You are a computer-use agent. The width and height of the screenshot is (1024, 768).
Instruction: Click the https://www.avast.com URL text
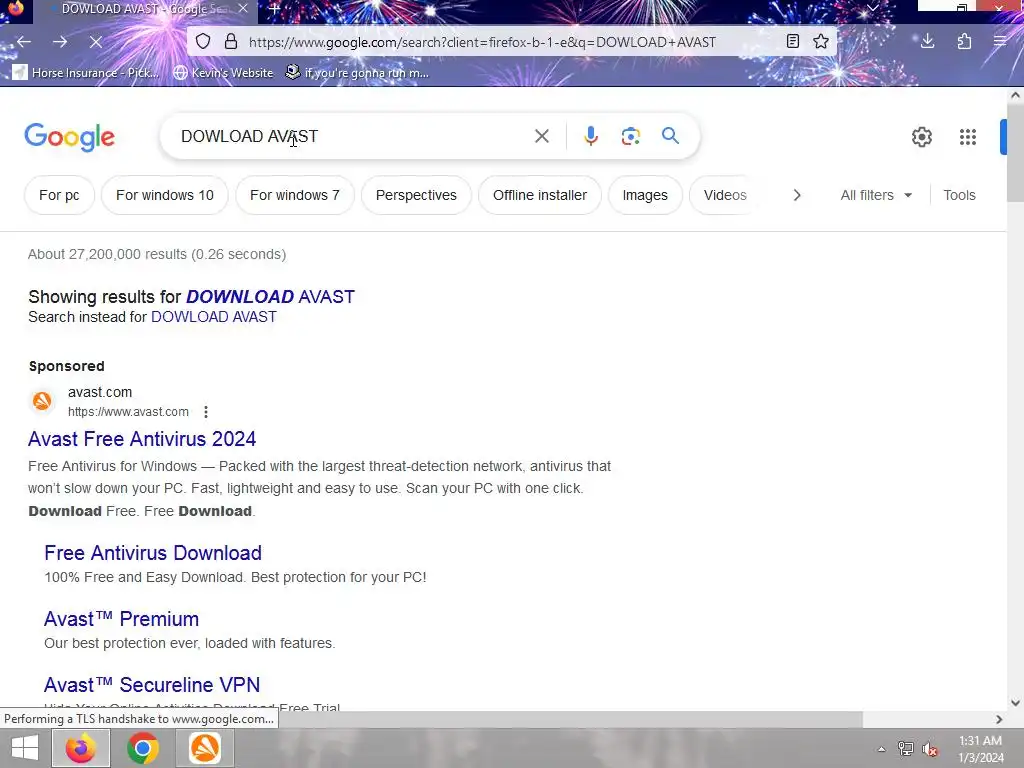point(128,412)
